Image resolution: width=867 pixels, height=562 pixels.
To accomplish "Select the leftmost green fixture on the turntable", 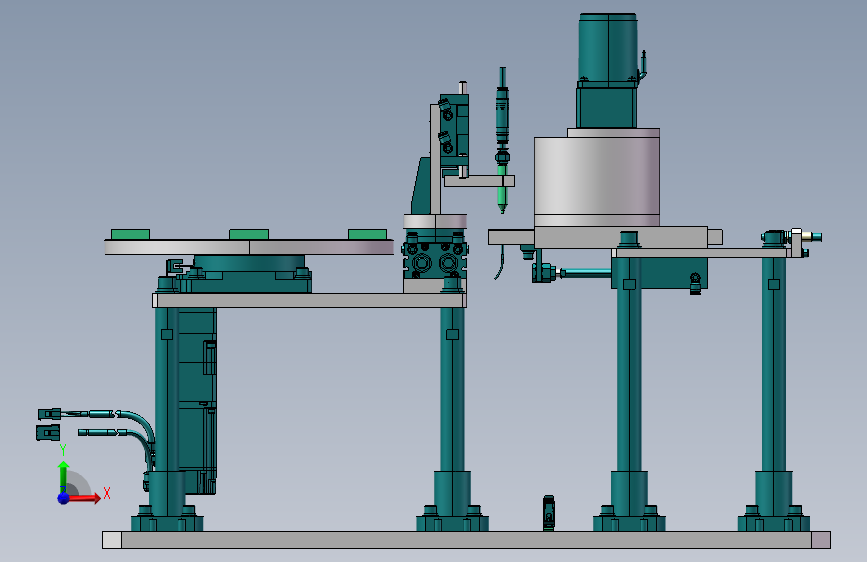I will tap(130, 234).
